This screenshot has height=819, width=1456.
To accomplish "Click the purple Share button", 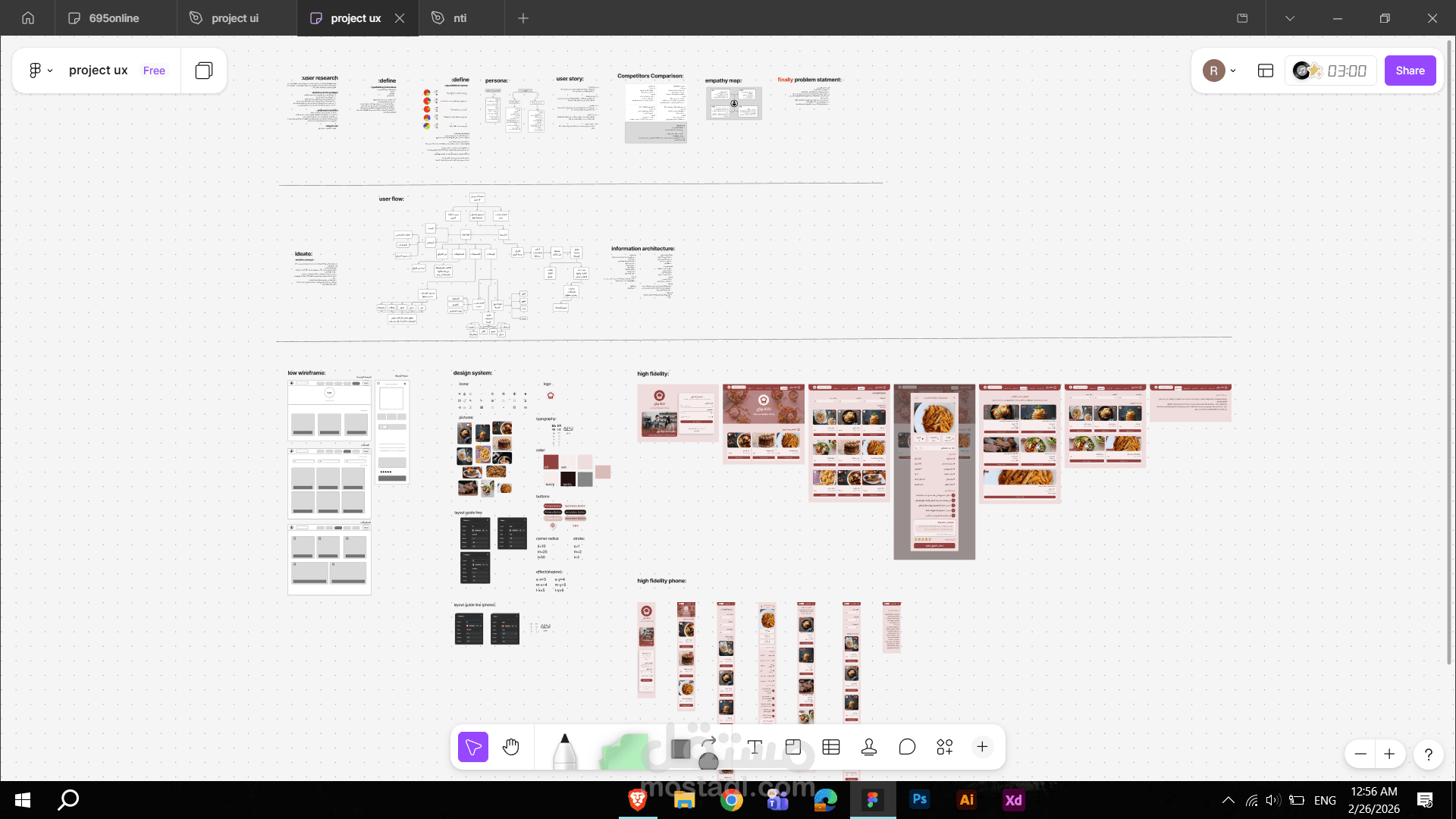I will point(1410,71).
